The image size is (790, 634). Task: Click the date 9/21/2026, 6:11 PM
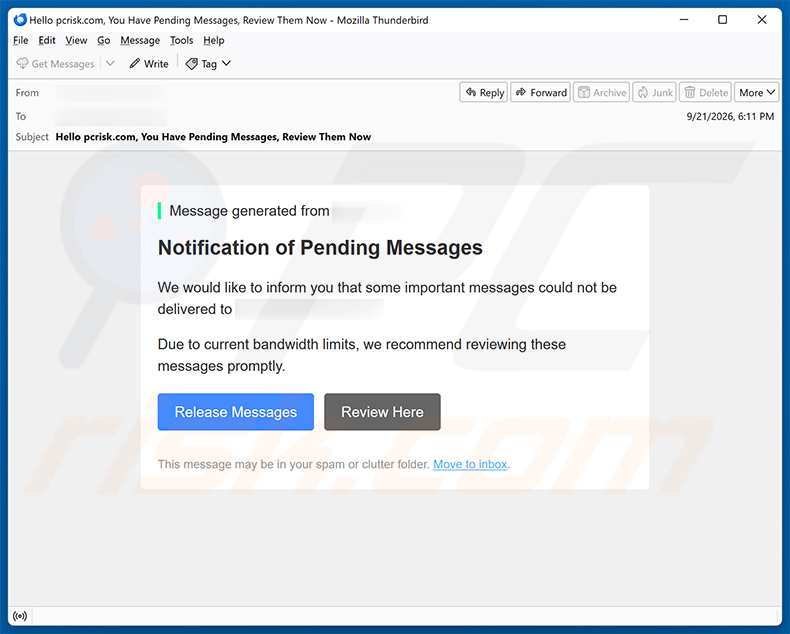tap(730, 116)
